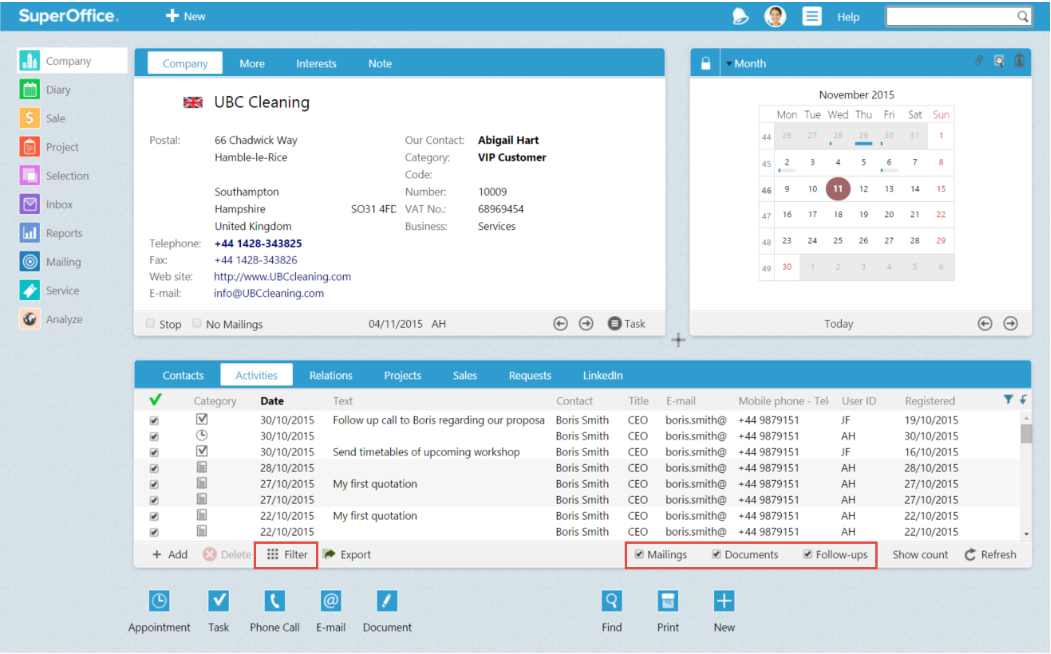The height and width of the screenshot is (654, 1051).
Task: Expand the Month view dropdown
Action: (x=745, y=64)
